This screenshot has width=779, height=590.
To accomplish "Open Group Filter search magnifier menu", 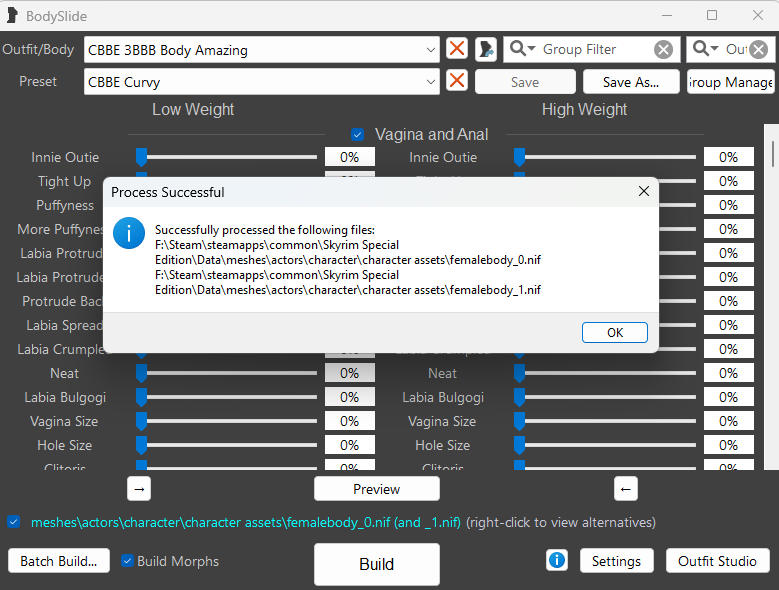I will tap(522, 49).
